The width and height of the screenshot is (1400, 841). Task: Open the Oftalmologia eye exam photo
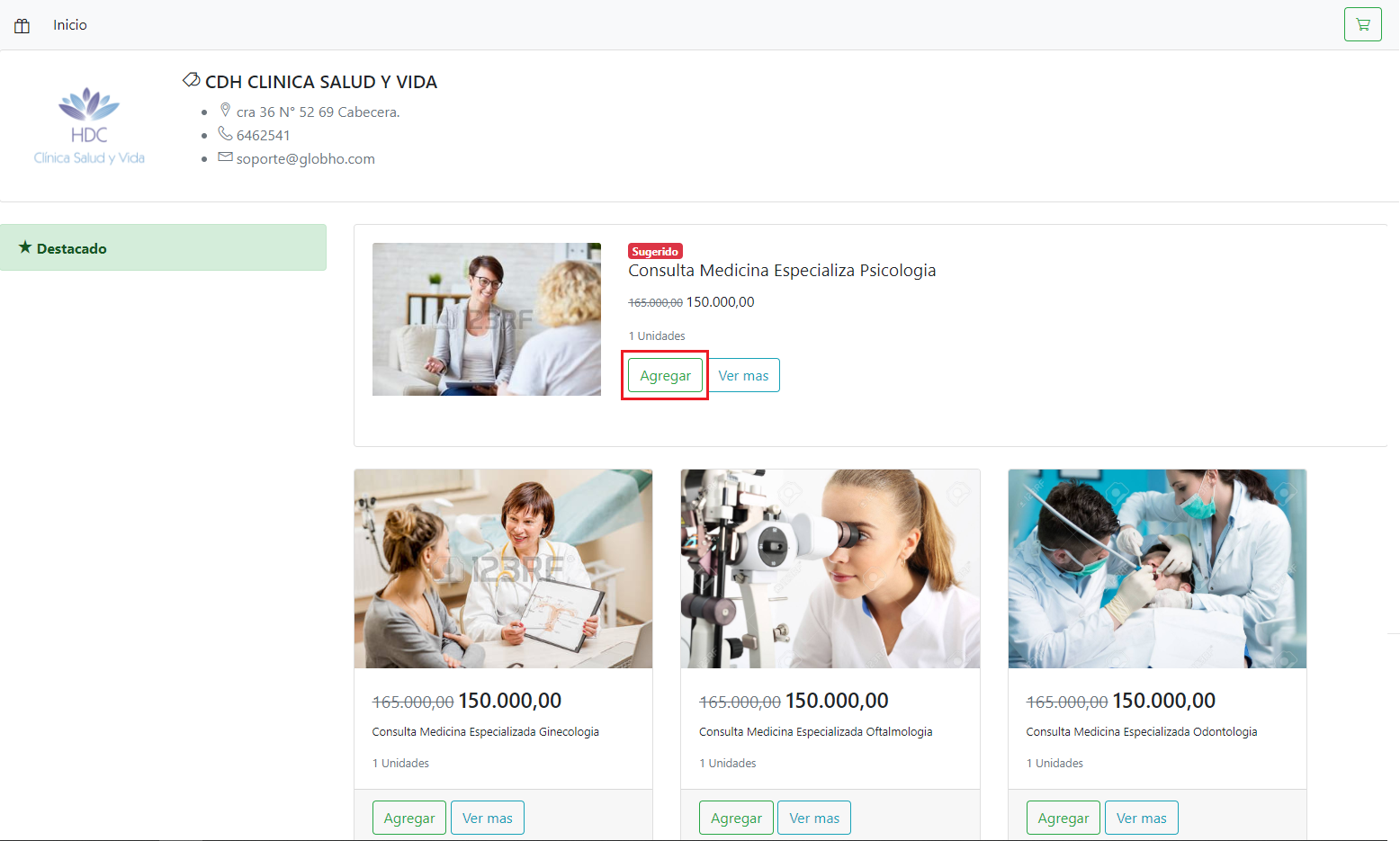(x=830, y=568)
